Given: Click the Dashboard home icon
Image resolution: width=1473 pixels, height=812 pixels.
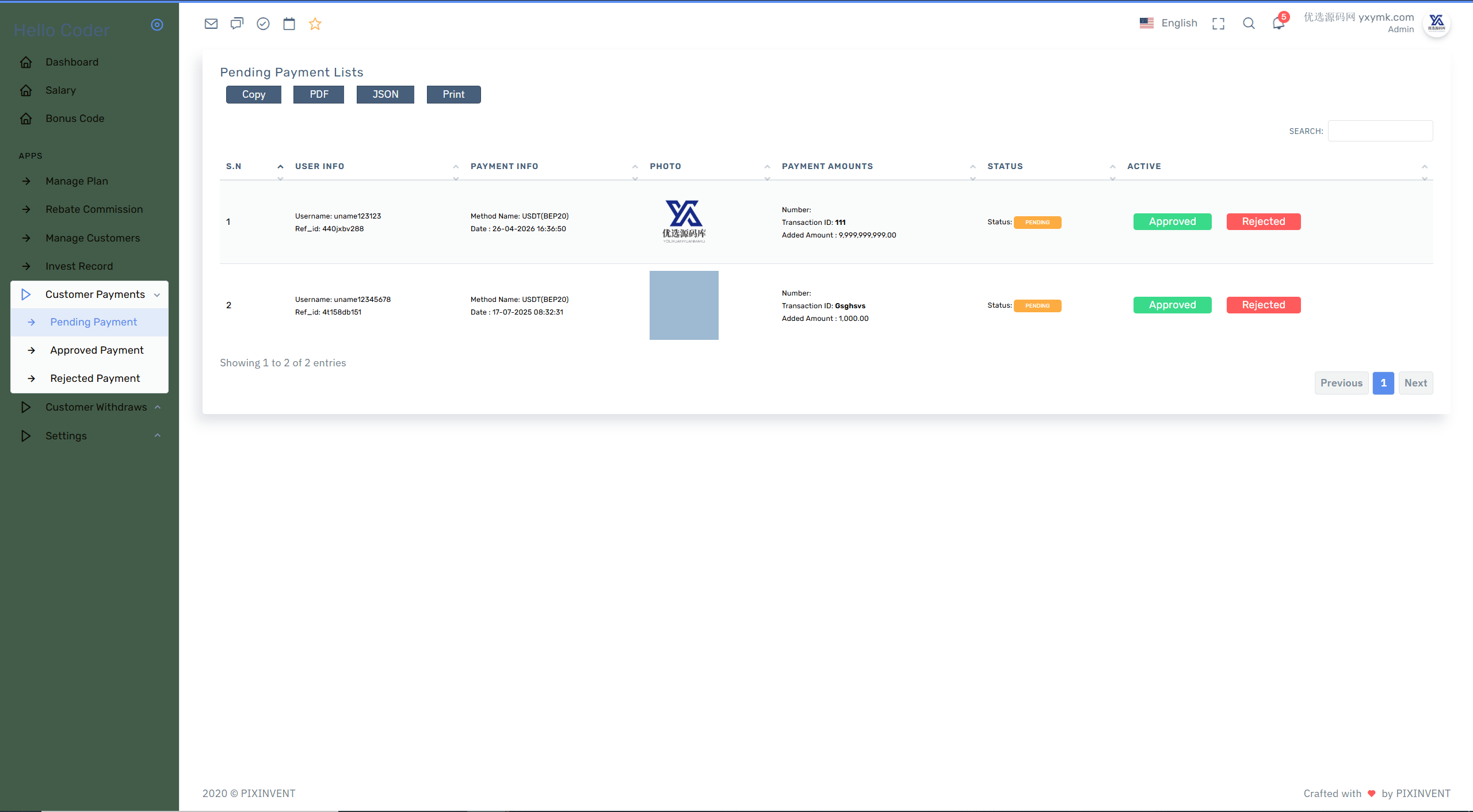Looking at the screenshot, I should point(26,62).
